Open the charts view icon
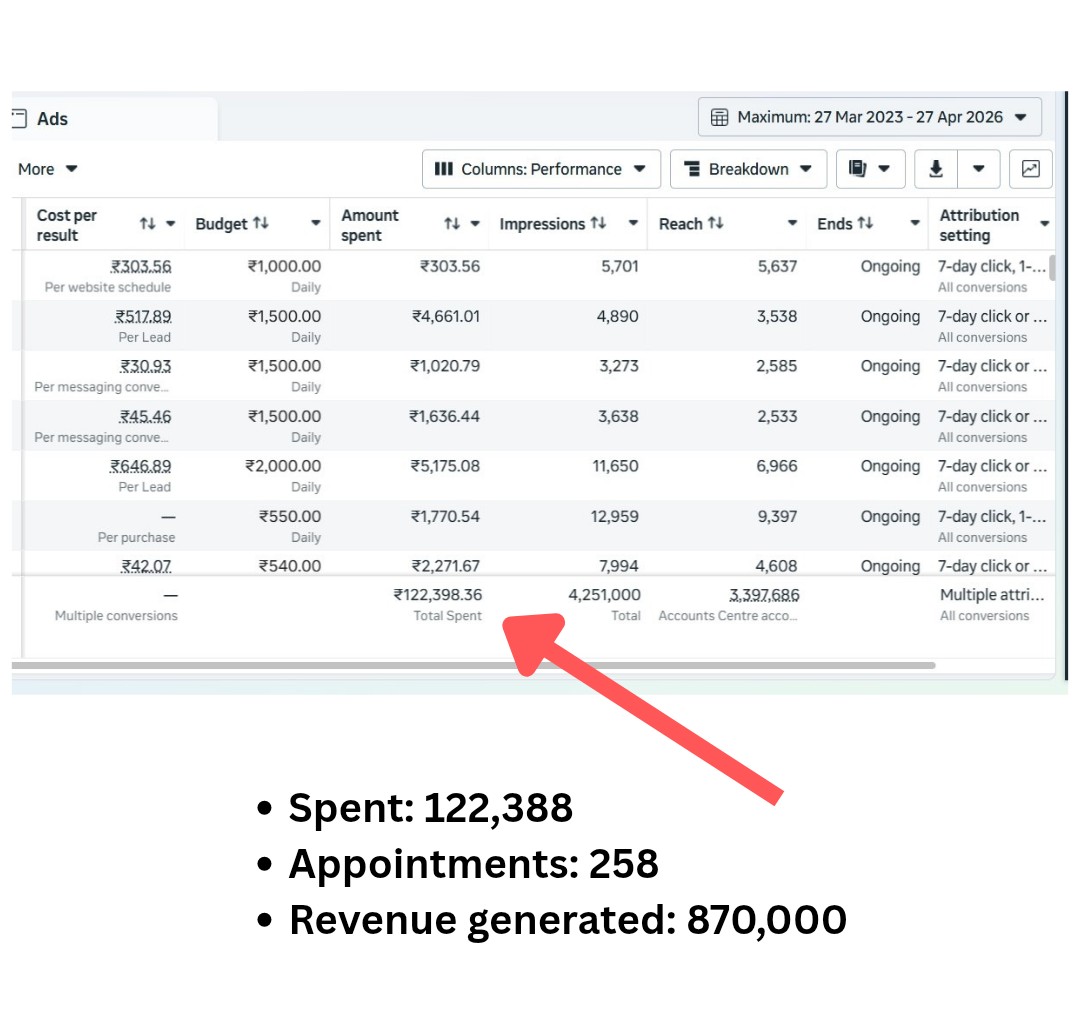 1030,169
